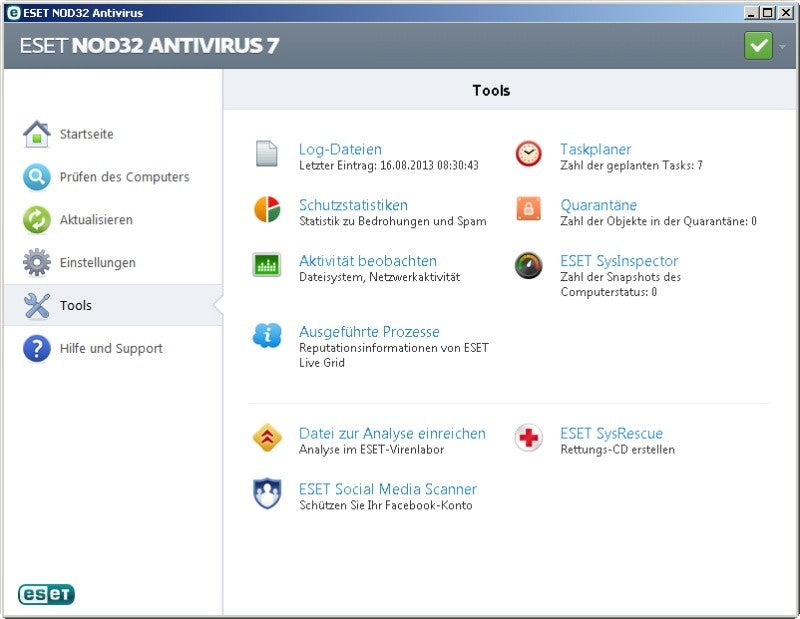The width and height of the screenshot is (800, 619).
Task: Click 'Schützen Sie Ihr Facebook-Konto' text
Action: 386,505
